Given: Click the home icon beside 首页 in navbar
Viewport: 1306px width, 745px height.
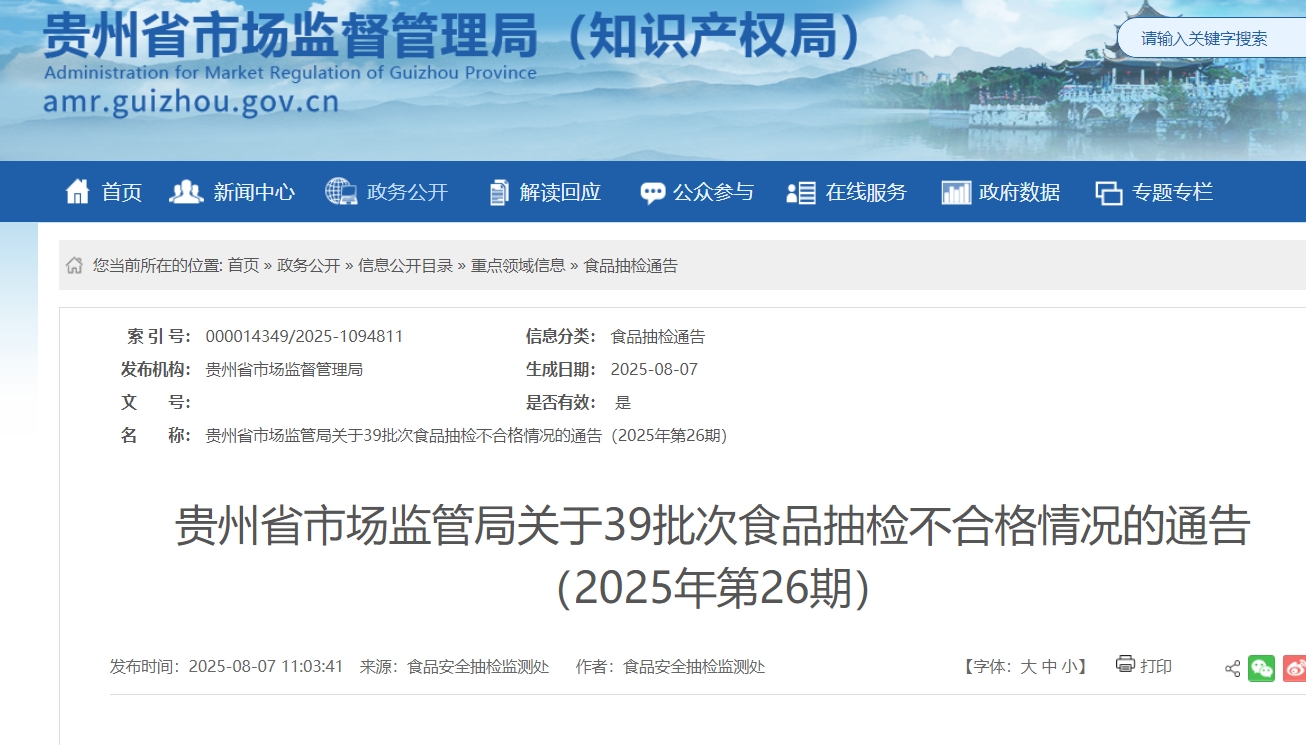Looking at the screenshot, I should point(77,192).
